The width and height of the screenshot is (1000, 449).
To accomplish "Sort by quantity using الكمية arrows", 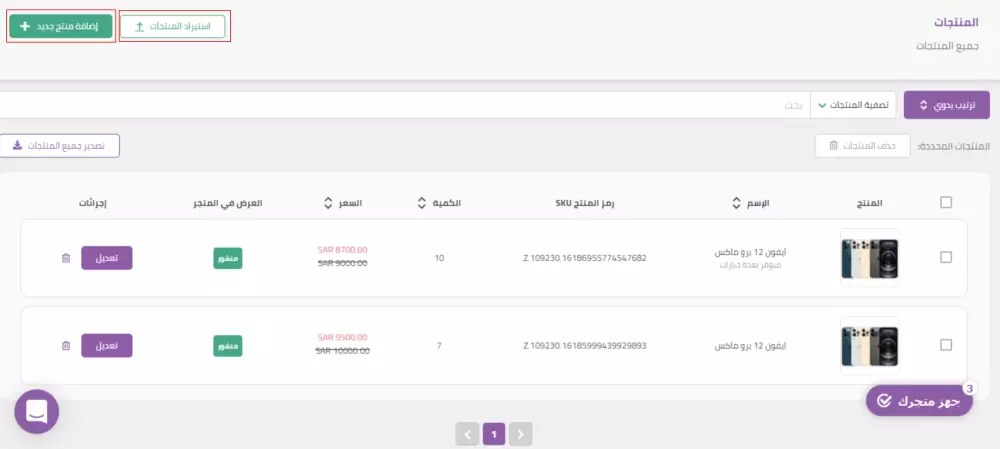I will [x=422, y=203].
